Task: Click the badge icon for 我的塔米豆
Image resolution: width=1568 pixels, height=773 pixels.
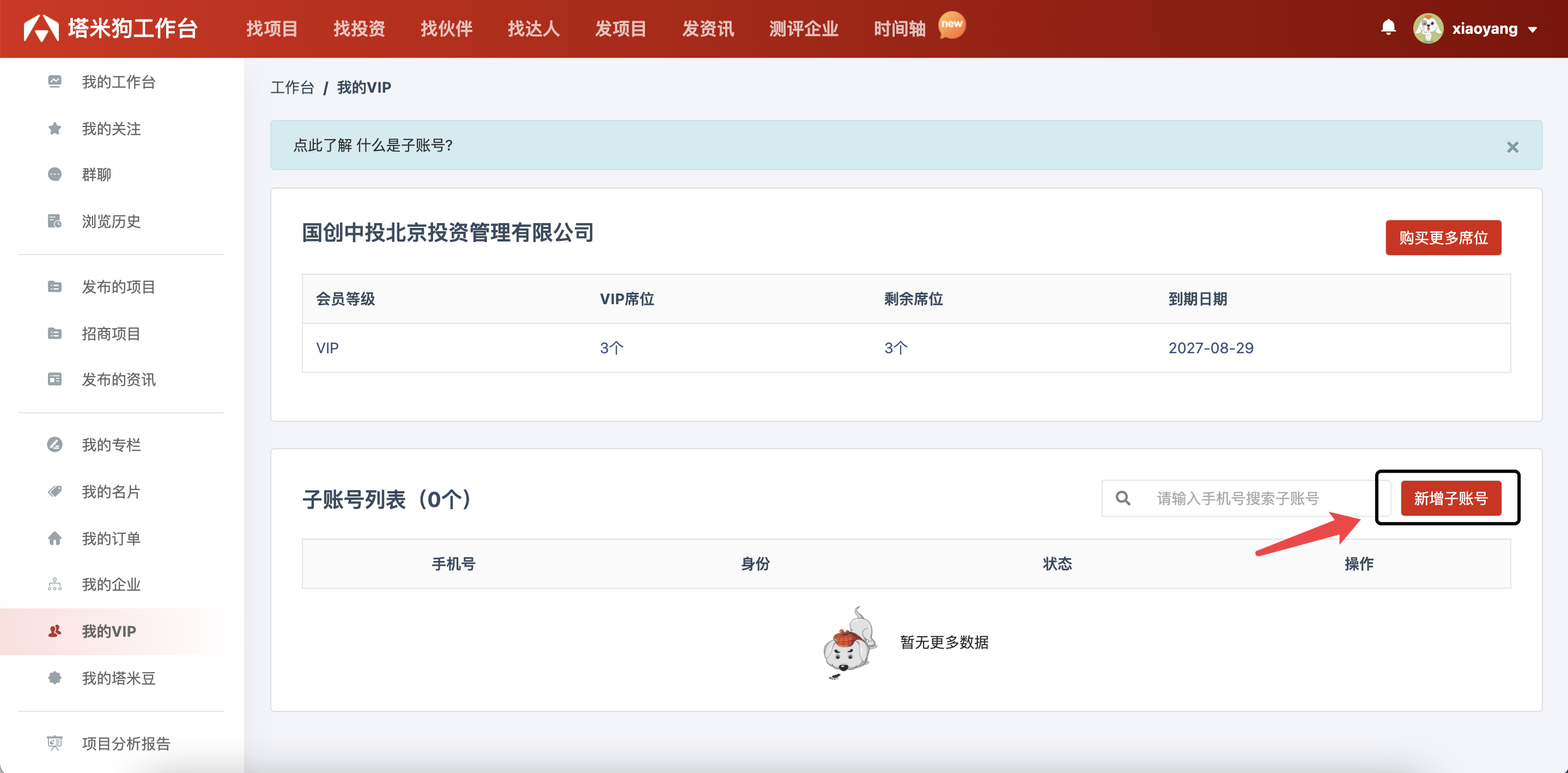Action: (x=55, y=678)
